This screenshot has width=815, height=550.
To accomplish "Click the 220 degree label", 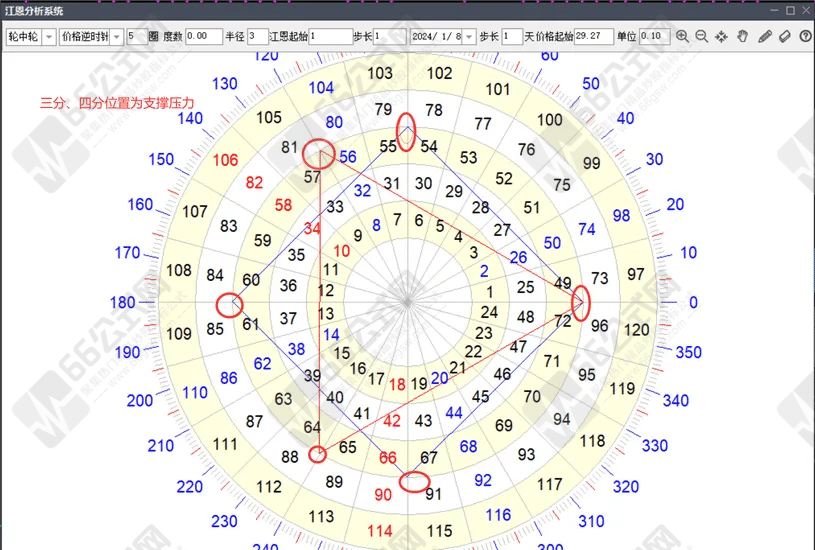I will [x=190, y=487].
